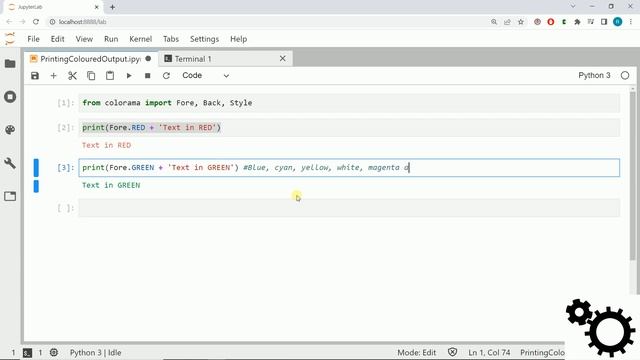The height and width of the screenshot is (360, 640).
Task: Click the status bar terminal icon
Action: coord(27,353)
